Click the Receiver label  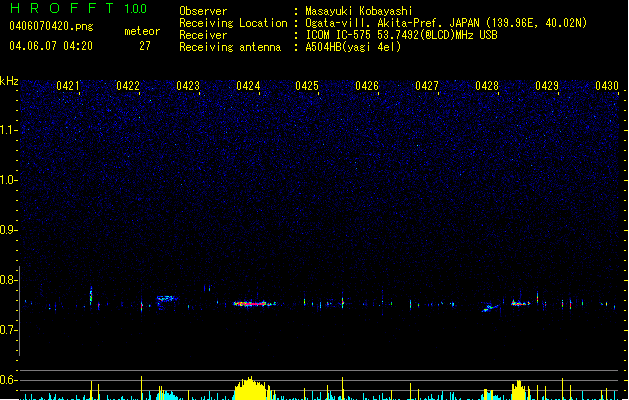coord(203,35)
